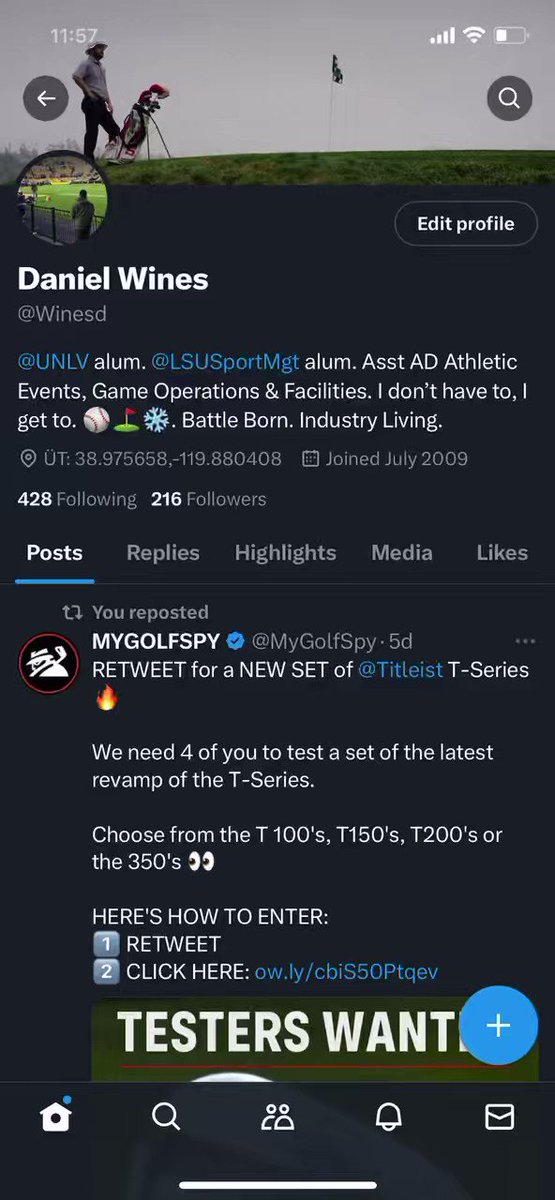Open the Messages envelope icon
Image resolution: width=555 pixels, height=1200 pixels.
[499, 1117]
